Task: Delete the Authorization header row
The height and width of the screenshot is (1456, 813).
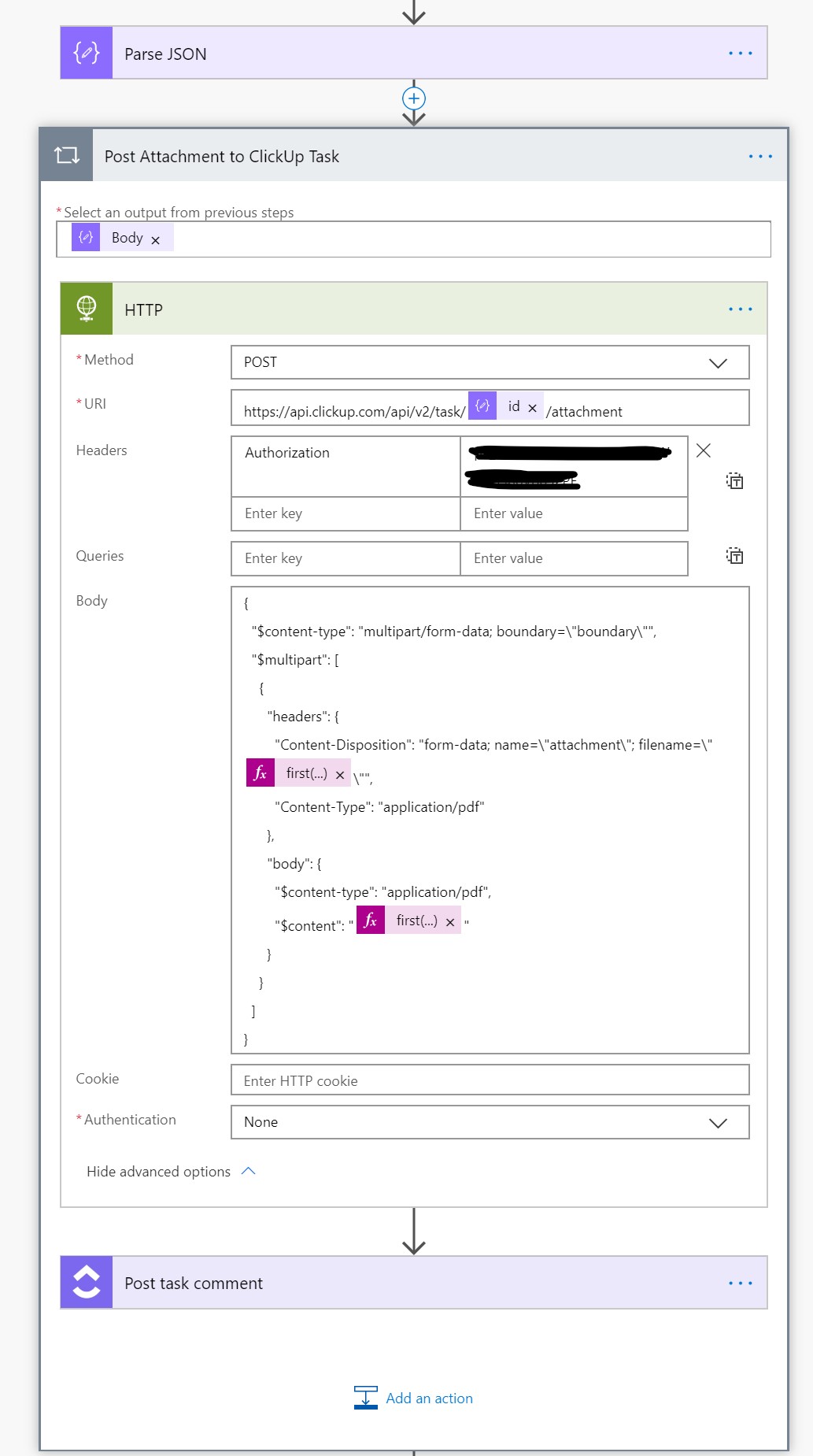Action: pos(704,450)
